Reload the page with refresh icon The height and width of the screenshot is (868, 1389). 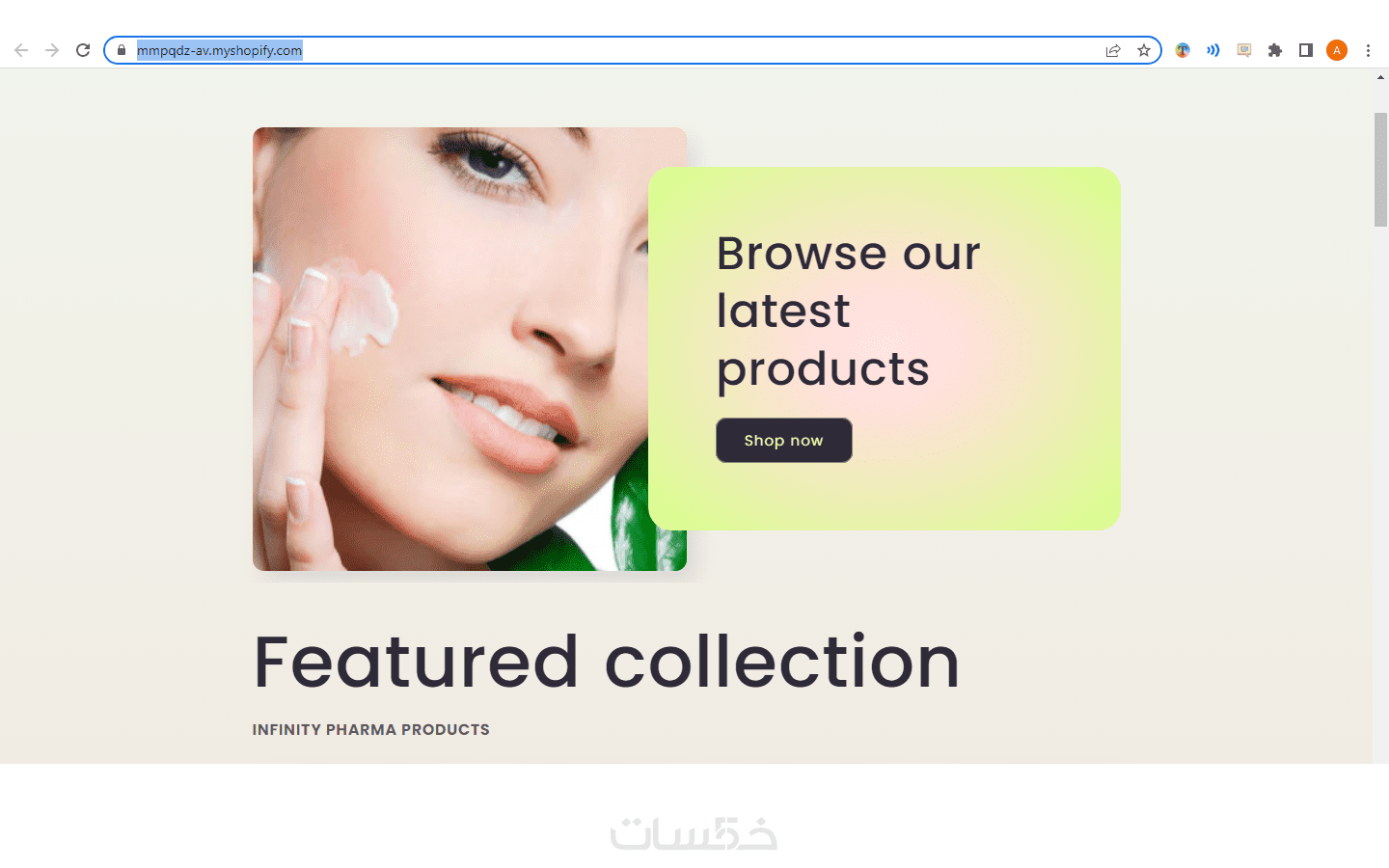(x=83, y=50)
